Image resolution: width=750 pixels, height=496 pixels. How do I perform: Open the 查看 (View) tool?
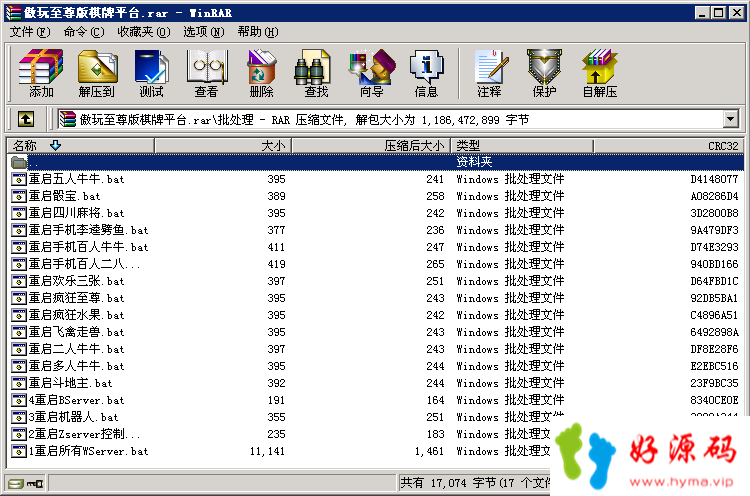tap(207, 73)
